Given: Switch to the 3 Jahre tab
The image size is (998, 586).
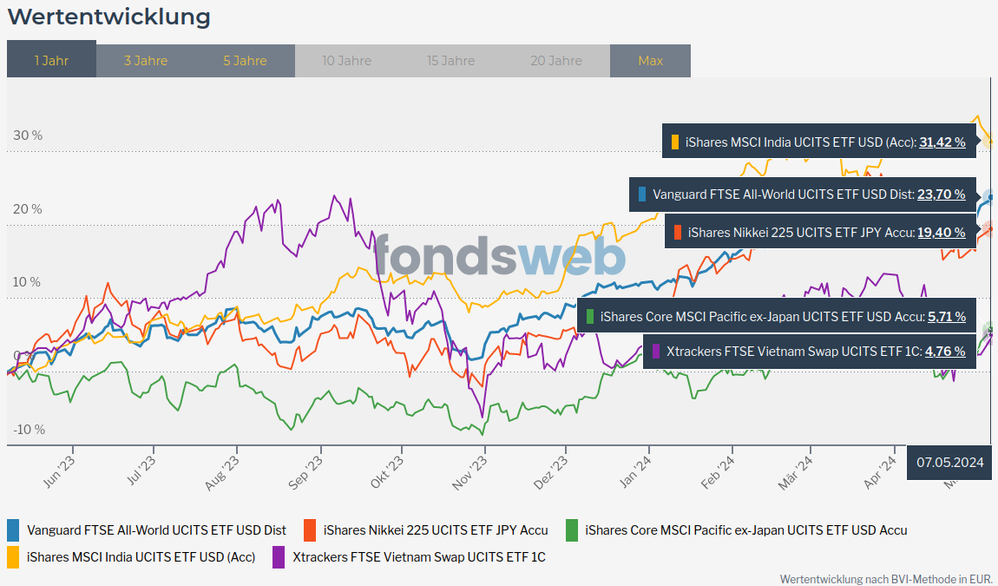Looking at the screenshot, I should pos(145,60).
